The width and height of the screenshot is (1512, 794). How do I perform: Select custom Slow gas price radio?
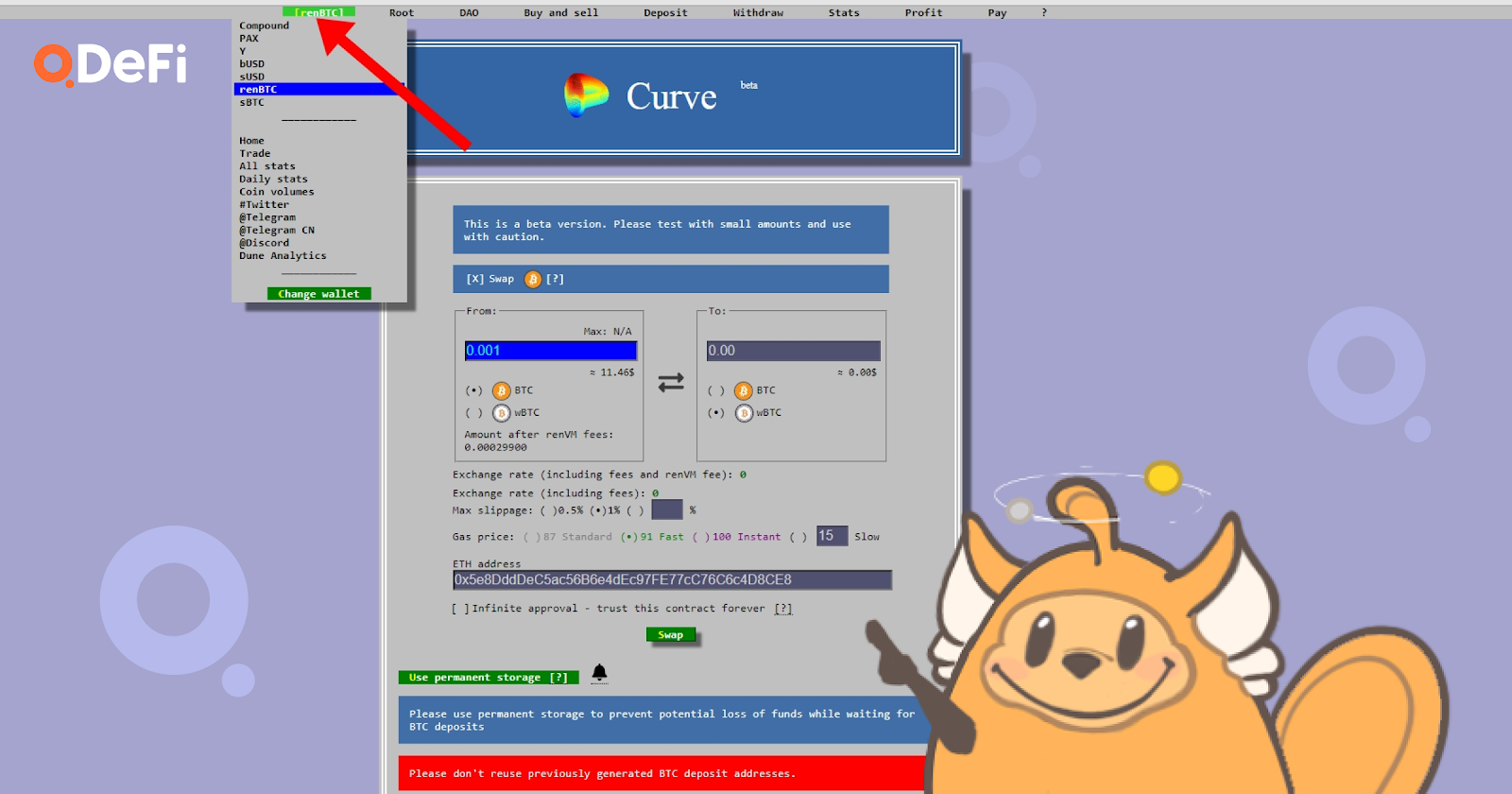(x=799, y=537)
